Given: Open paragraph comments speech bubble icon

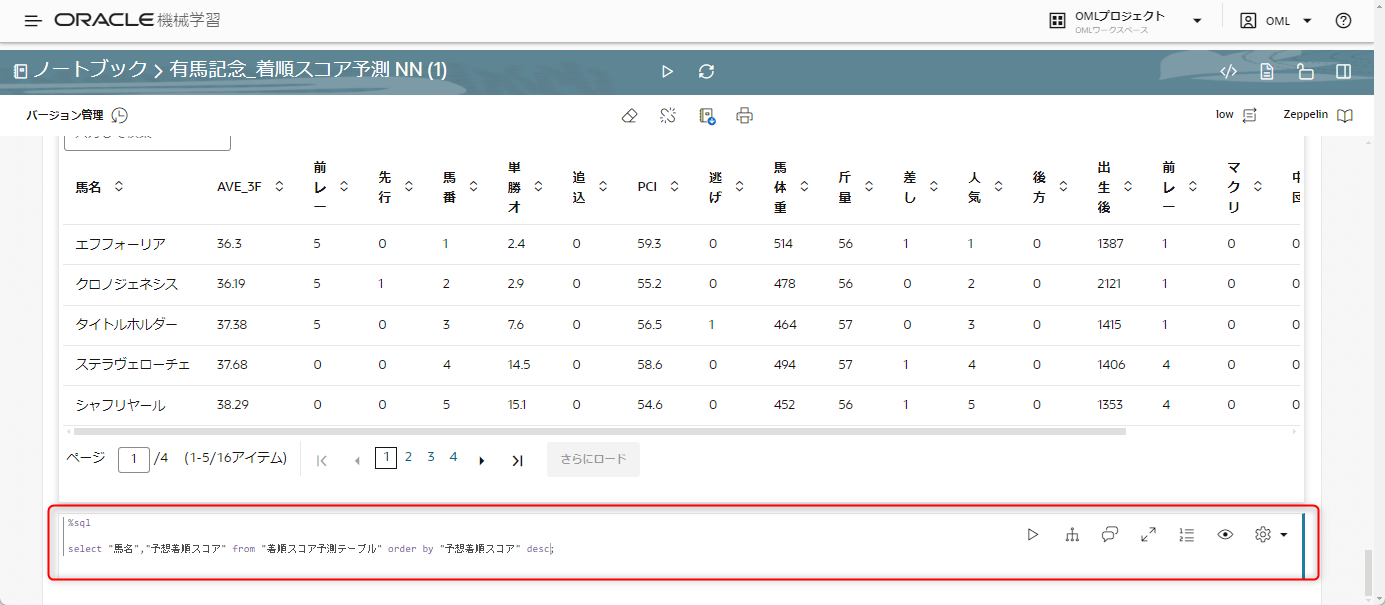Looking at the screenshot, I should coord(1110,535).
